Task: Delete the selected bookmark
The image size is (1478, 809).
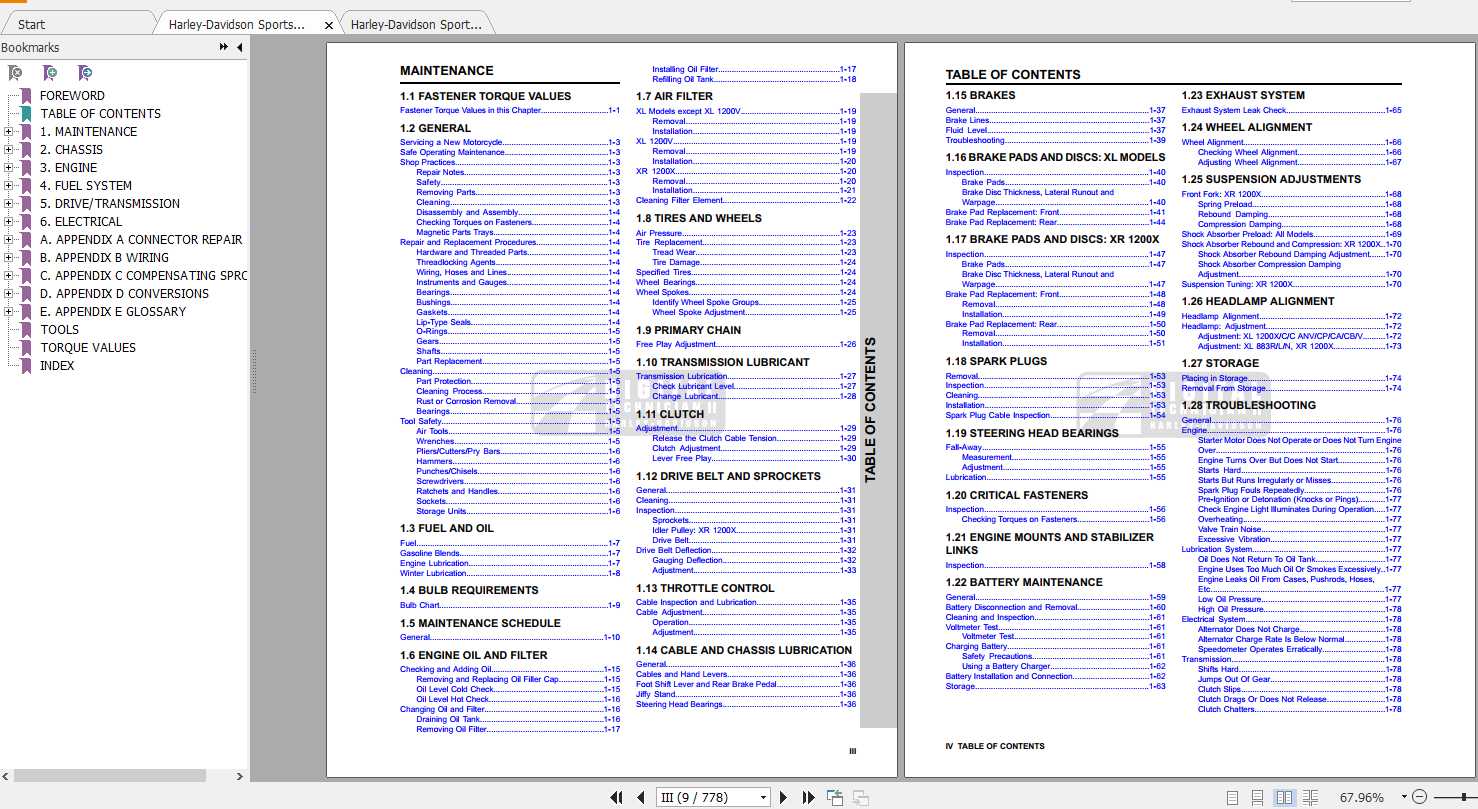Action: point(14,72)
